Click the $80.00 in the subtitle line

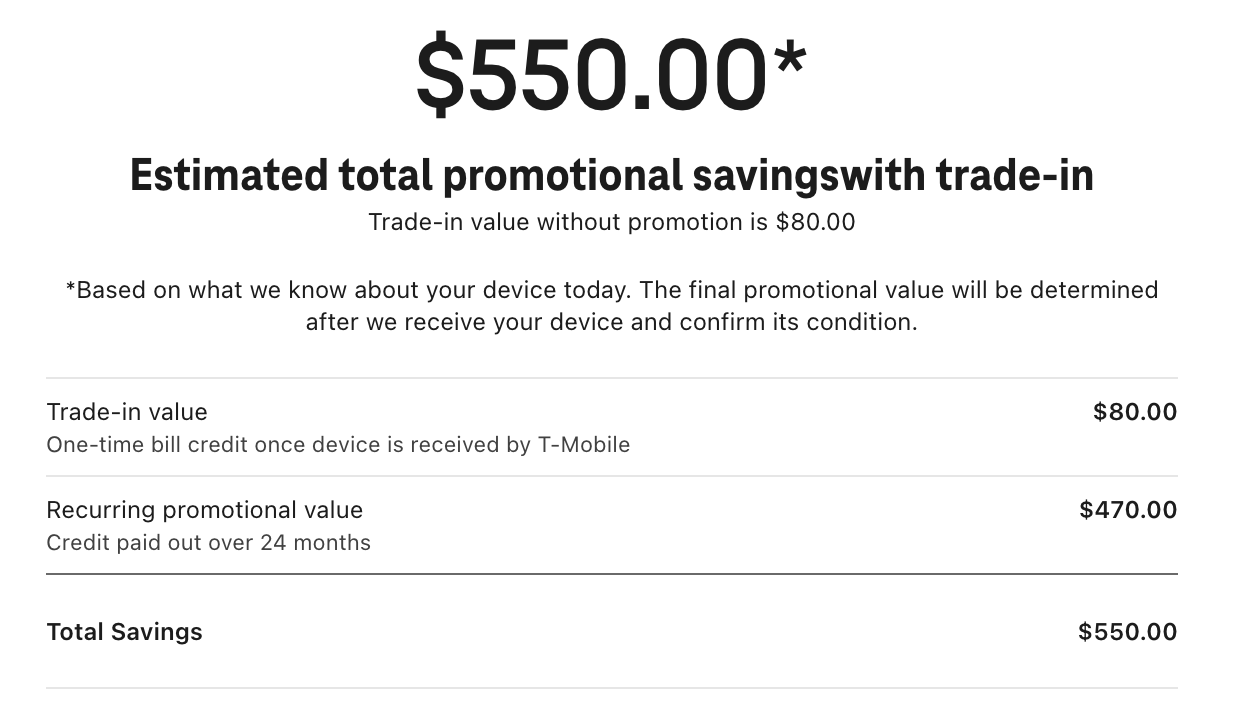point(816,222)
